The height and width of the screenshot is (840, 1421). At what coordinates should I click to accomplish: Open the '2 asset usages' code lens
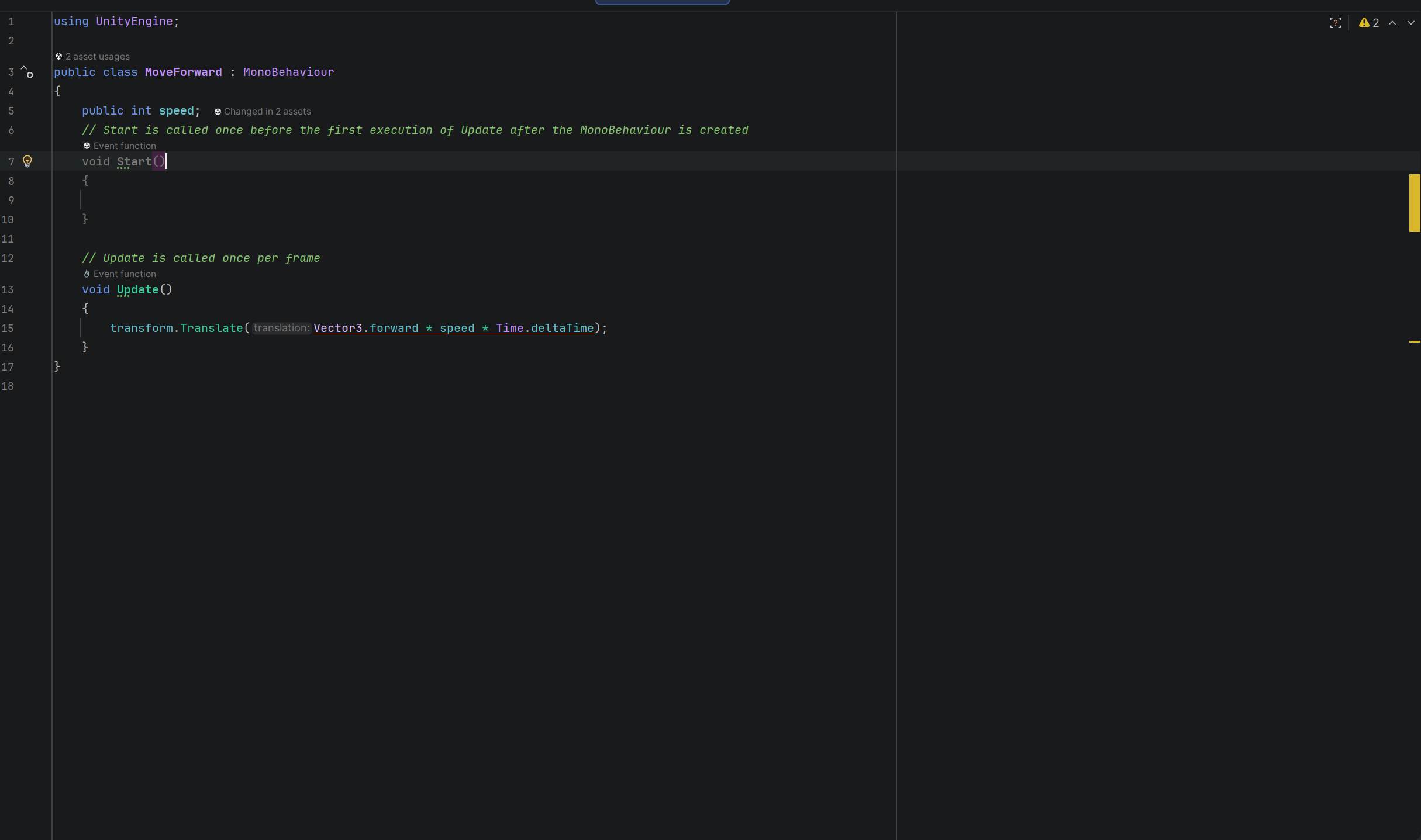[97, 57]
